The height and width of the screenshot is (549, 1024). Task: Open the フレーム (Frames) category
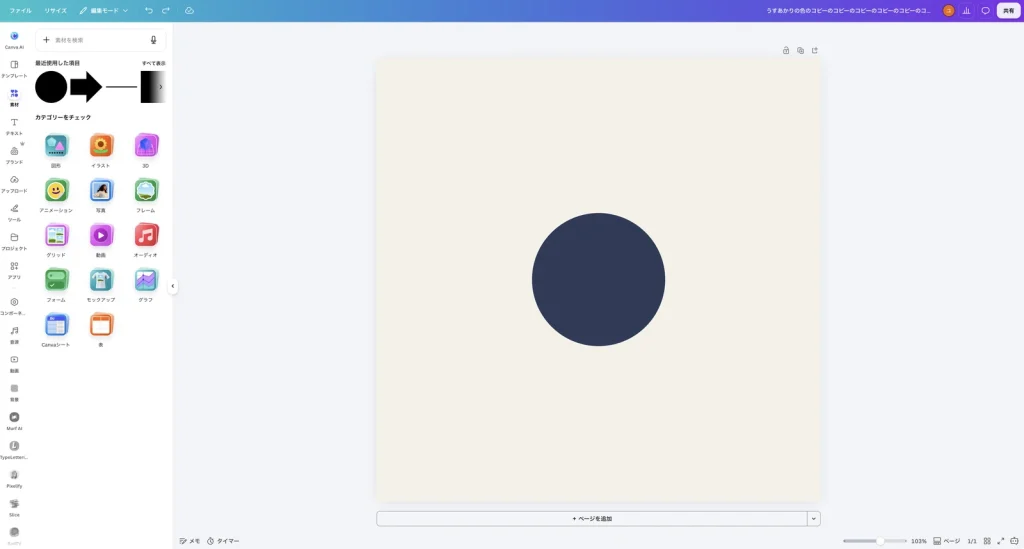pyautogui.click(x=146, y=195)
